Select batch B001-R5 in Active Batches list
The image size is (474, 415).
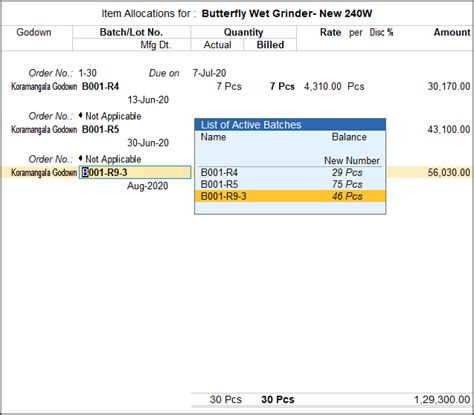point(290,184)
